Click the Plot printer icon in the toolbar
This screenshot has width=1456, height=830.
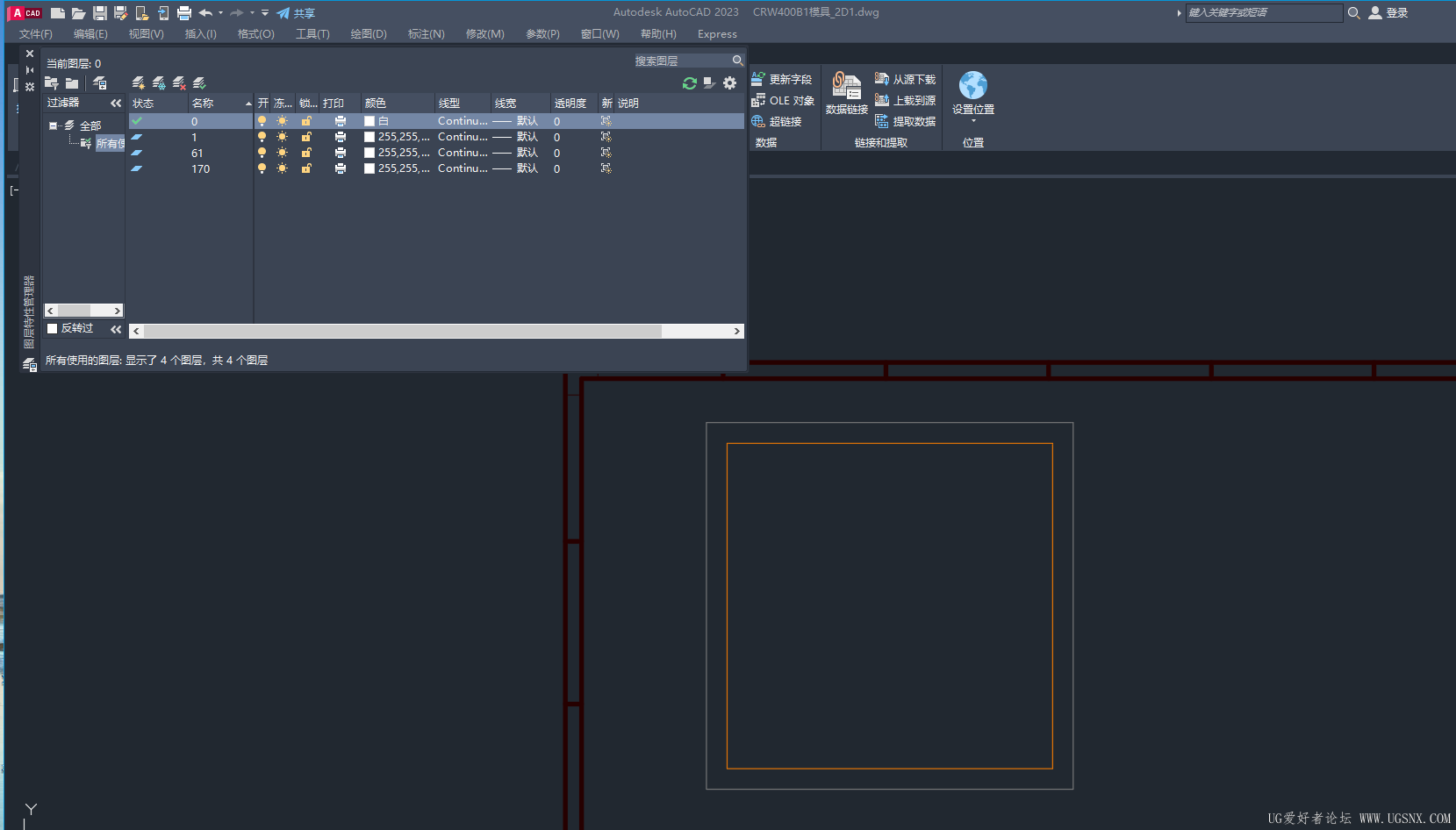[x=184, y=13]
